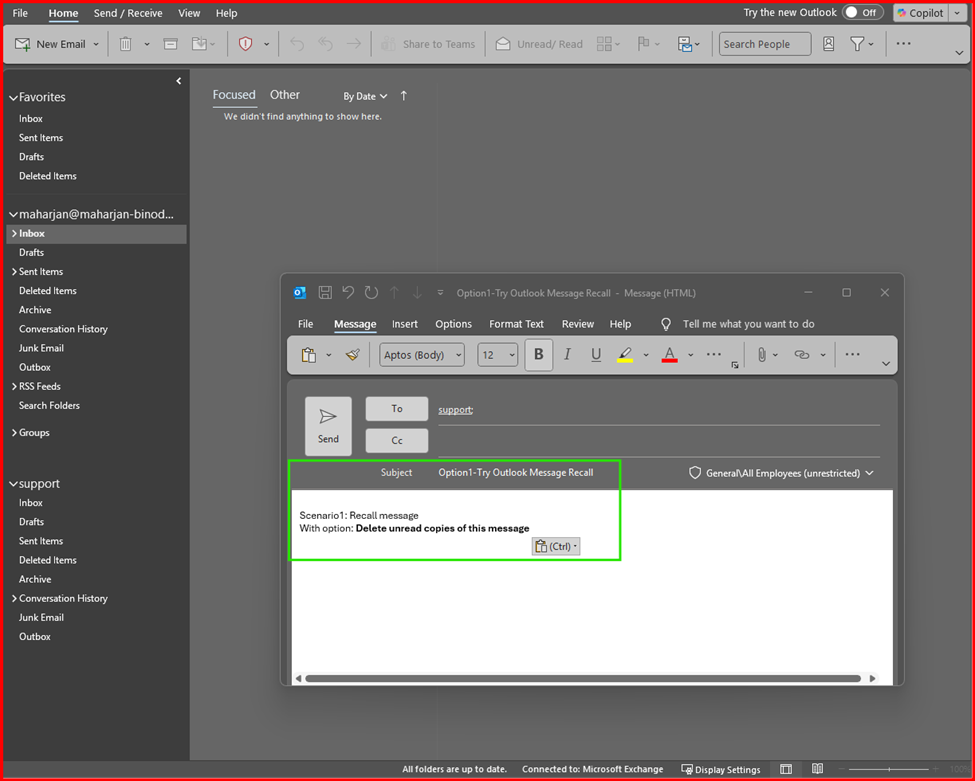The width and height of the screenshot is (975, 781).
Task: Click the Attach File paperclip icon
Action: coord(761,355)
